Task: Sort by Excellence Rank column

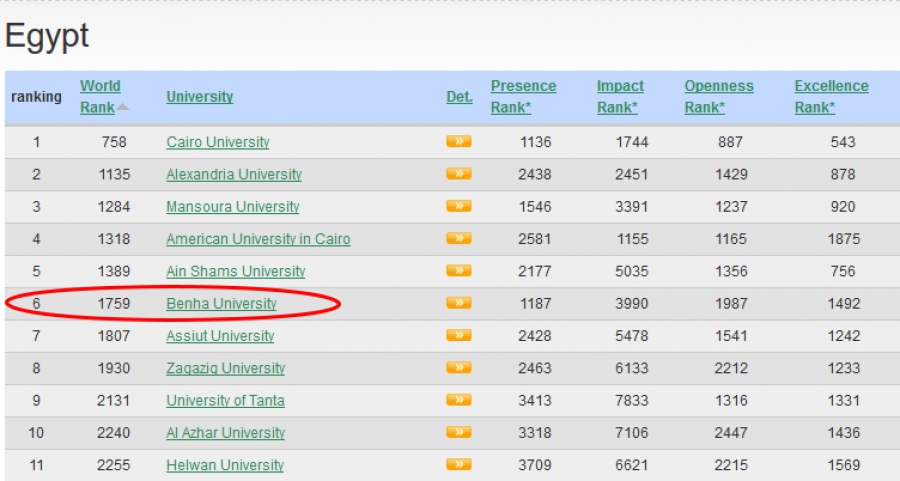Action: pyautogui.click(x=831, y=96)
